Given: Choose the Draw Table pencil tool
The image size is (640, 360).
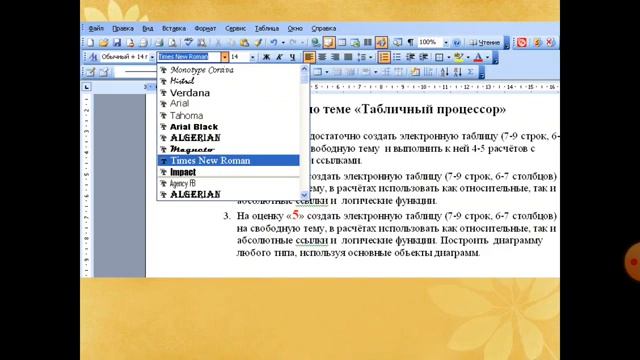Looking at the screenshot, I should pyautogui.click(x=91, y=72).
